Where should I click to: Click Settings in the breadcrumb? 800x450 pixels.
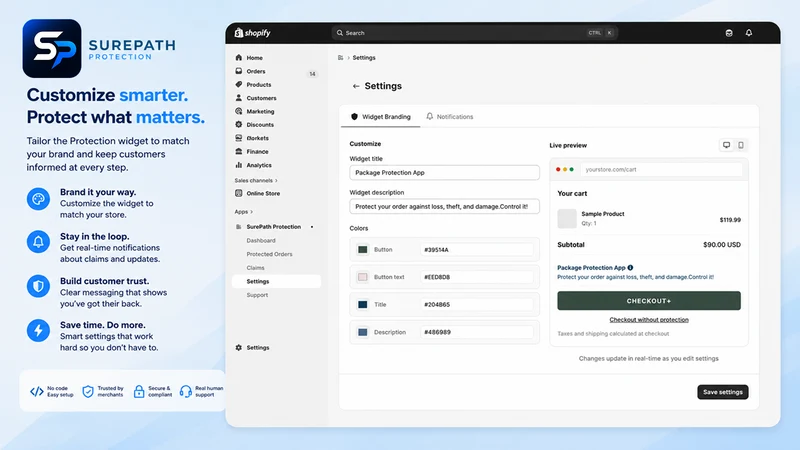(x=364, y=58)
